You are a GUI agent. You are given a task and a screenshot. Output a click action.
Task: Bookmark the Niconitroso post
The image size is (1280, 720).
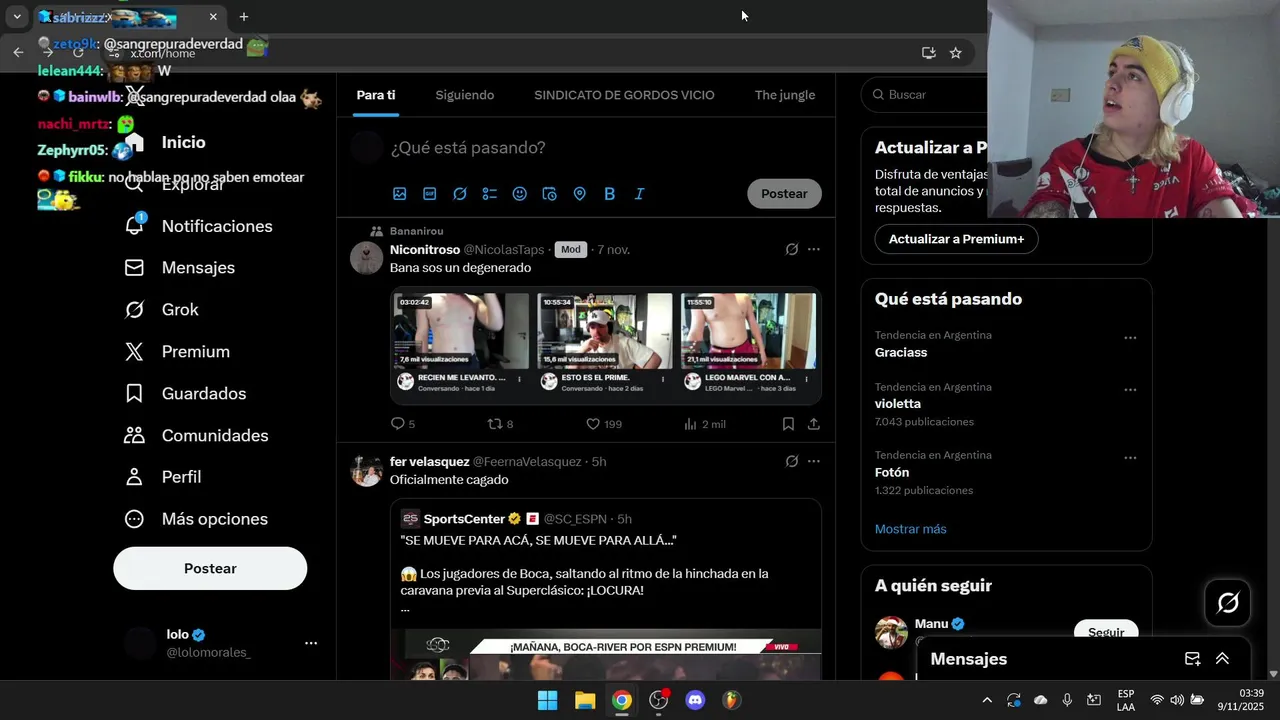pos(788,424)
